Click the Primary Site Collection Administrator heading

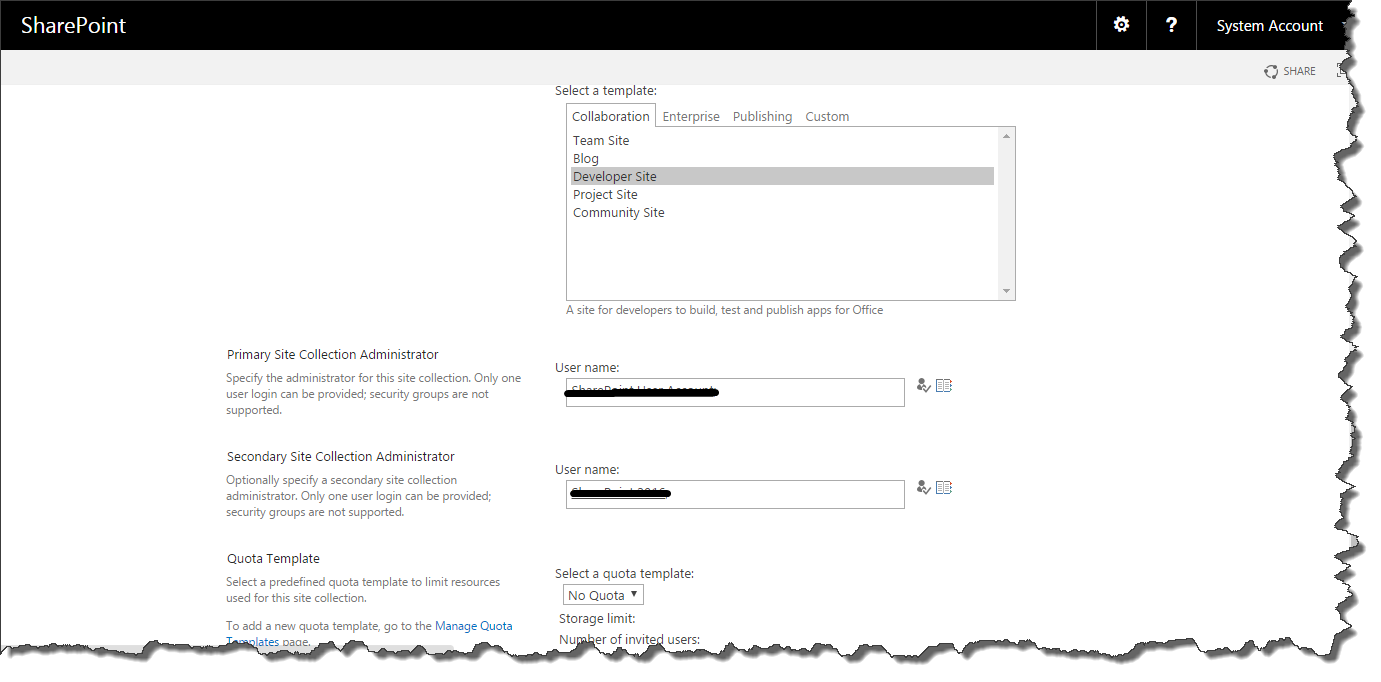point(333,355)
